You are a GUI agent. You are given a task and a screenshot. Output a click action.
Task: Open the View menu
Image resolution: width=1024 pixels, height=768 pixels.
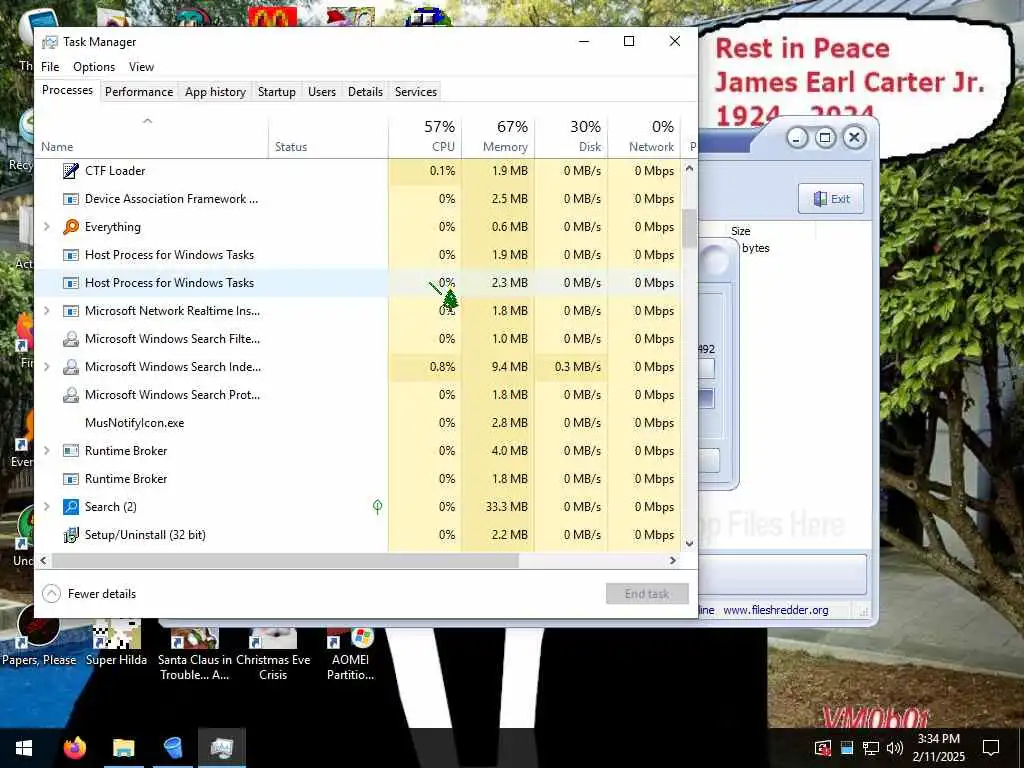click(141, 67)
